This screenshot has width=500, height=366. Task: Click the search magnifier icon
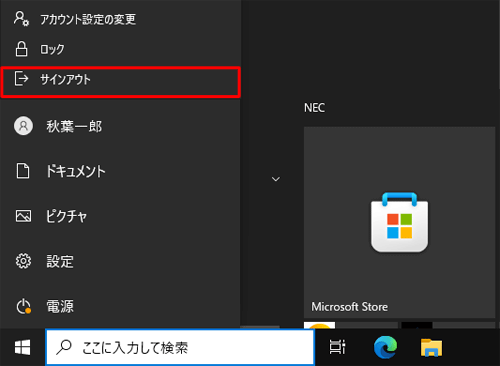[64, 347]
